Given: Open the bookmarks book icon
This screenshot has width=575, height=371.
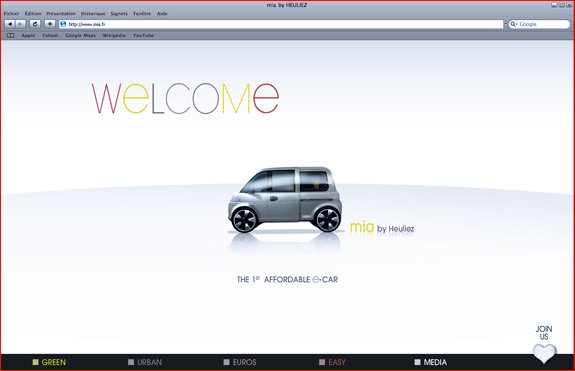Looking at the screenshot, I should (11, 36).
